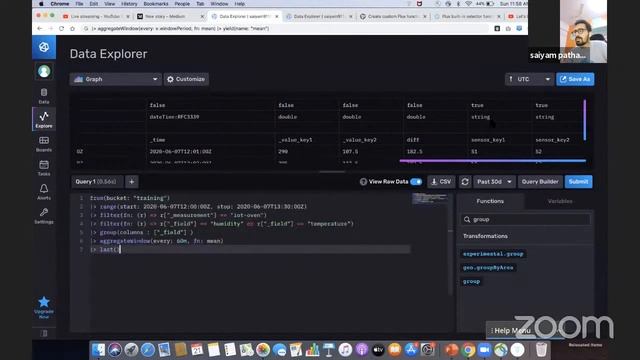Open the History menu in menu bar
The height and width of the screenshot is (360, 640).
point(129,4)
